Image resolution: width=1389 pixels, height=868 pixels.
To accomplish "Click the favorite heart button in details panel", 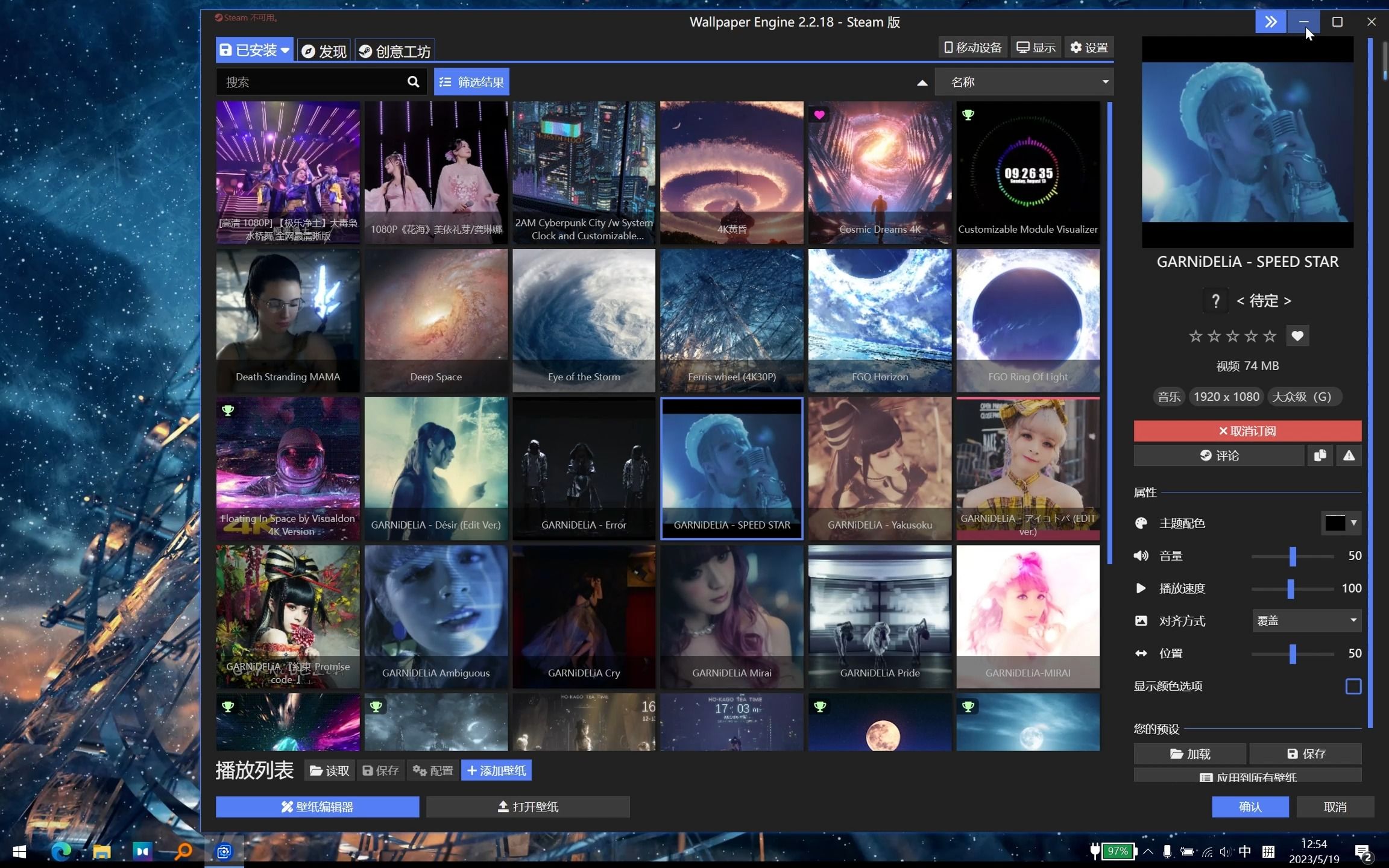I will click(1297, 336).
